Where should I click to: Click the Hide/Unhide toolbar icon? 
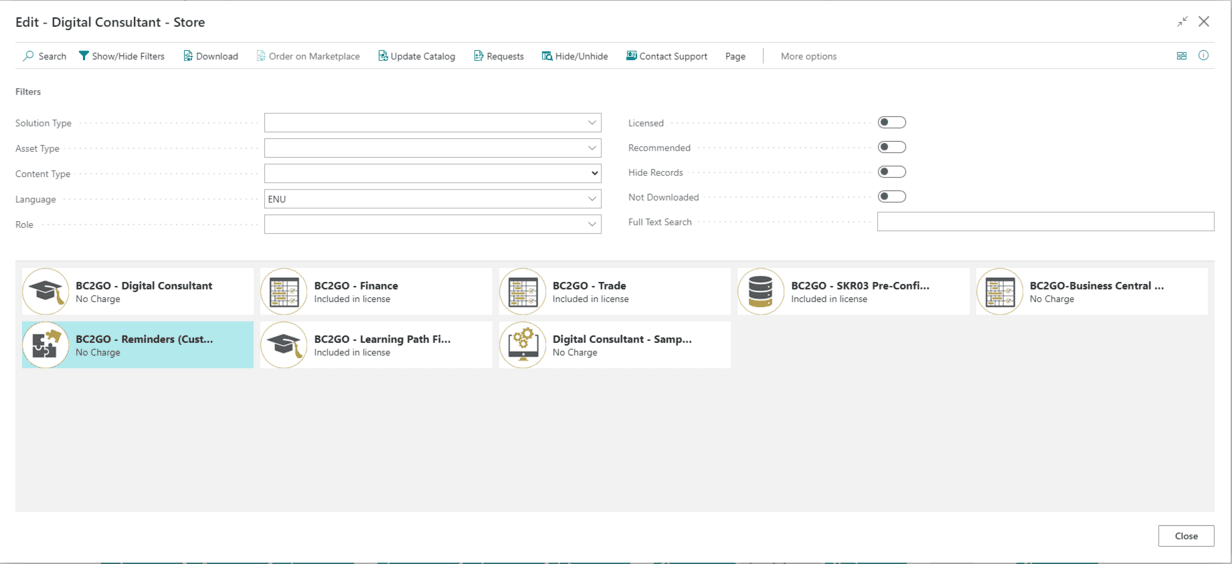[x=547, y=56]
